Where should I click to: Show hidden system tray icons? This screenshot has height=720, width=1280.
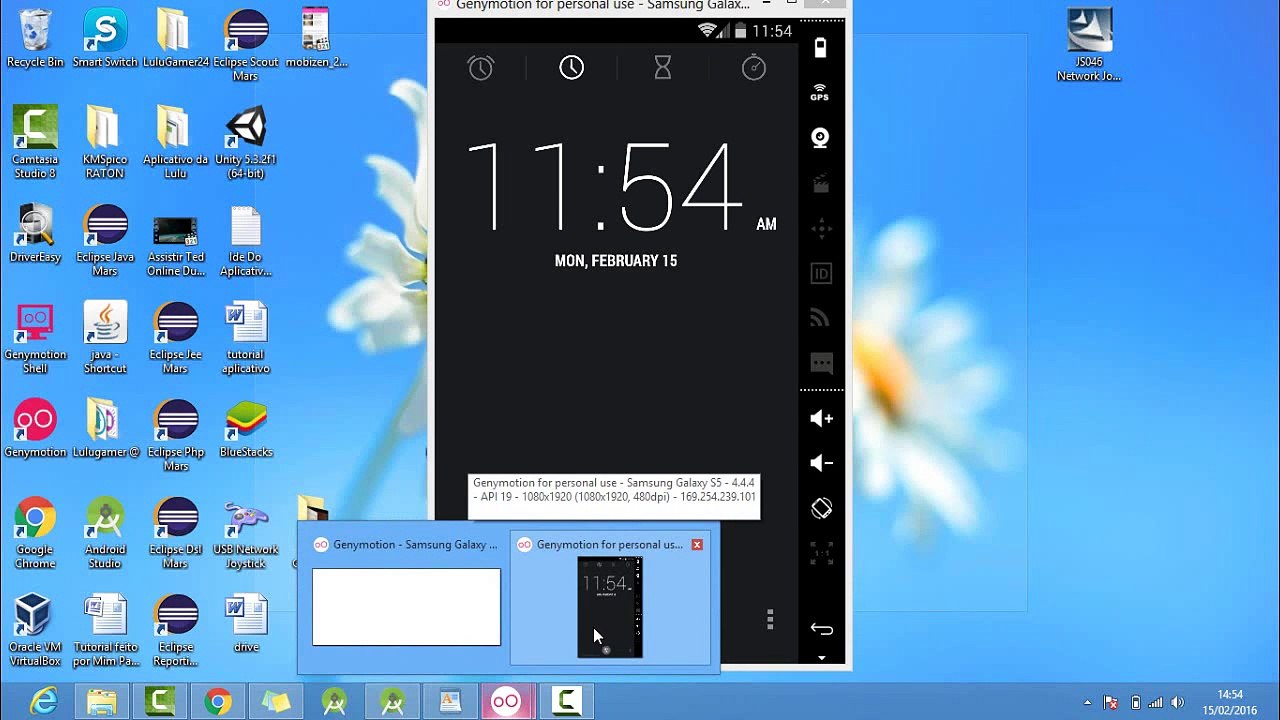coord(1088,702)
